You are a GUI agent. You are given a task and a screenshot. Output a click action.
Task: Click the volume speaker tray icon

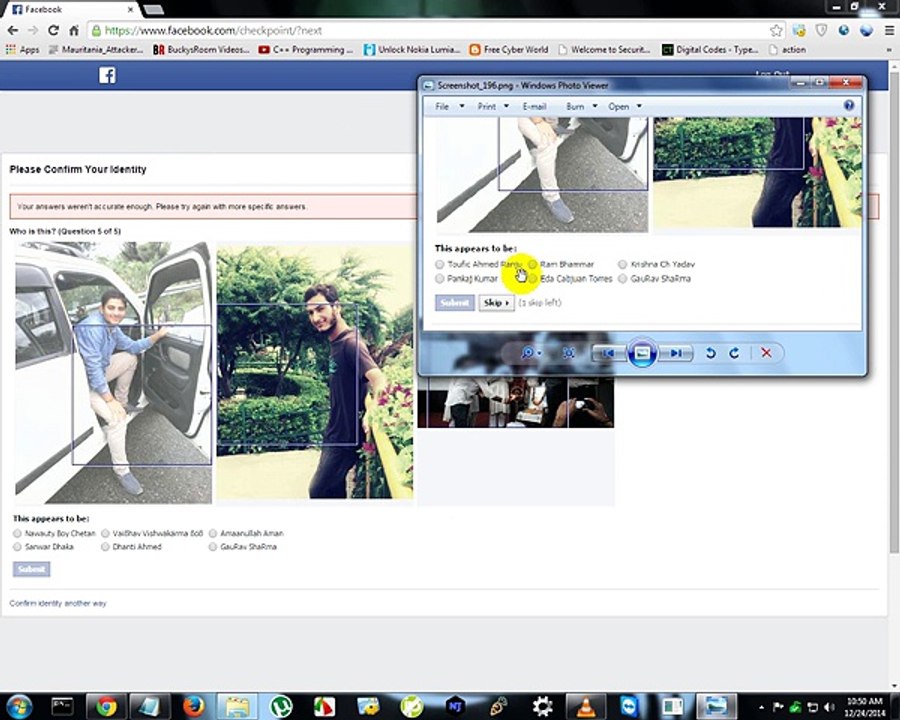(829, 707)
